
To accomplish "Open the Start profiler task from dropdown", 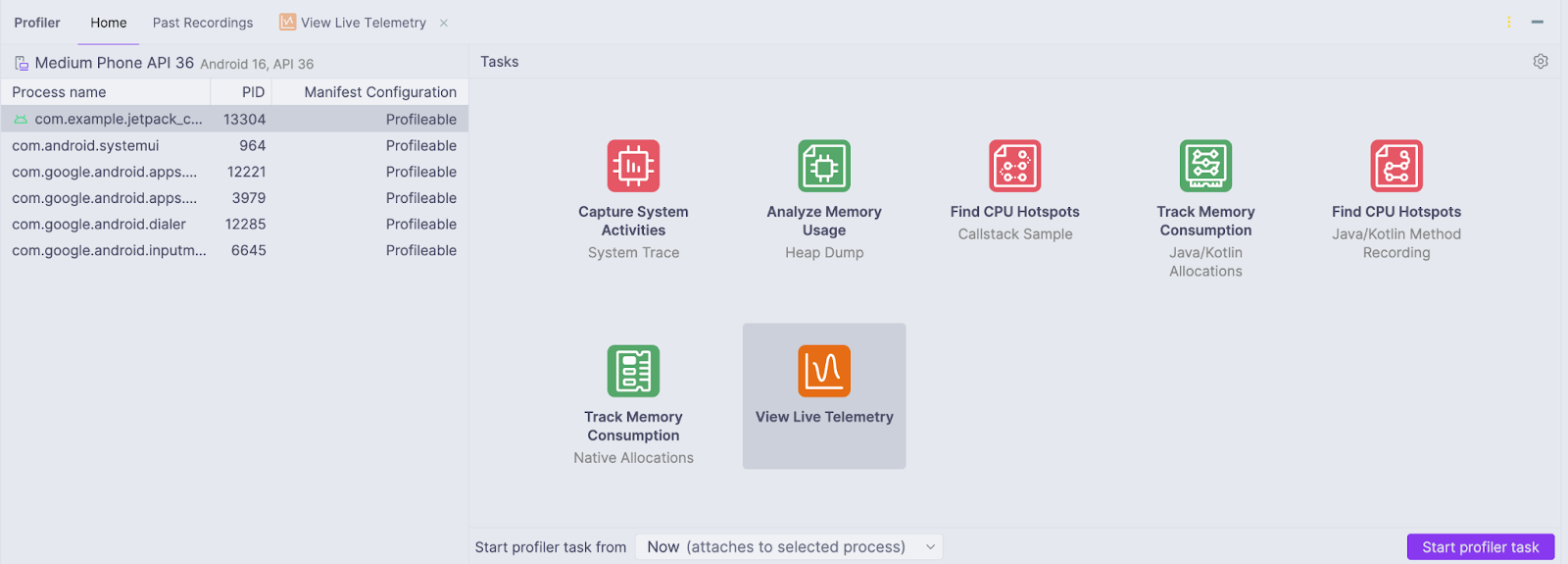I will tap(789, 547).
